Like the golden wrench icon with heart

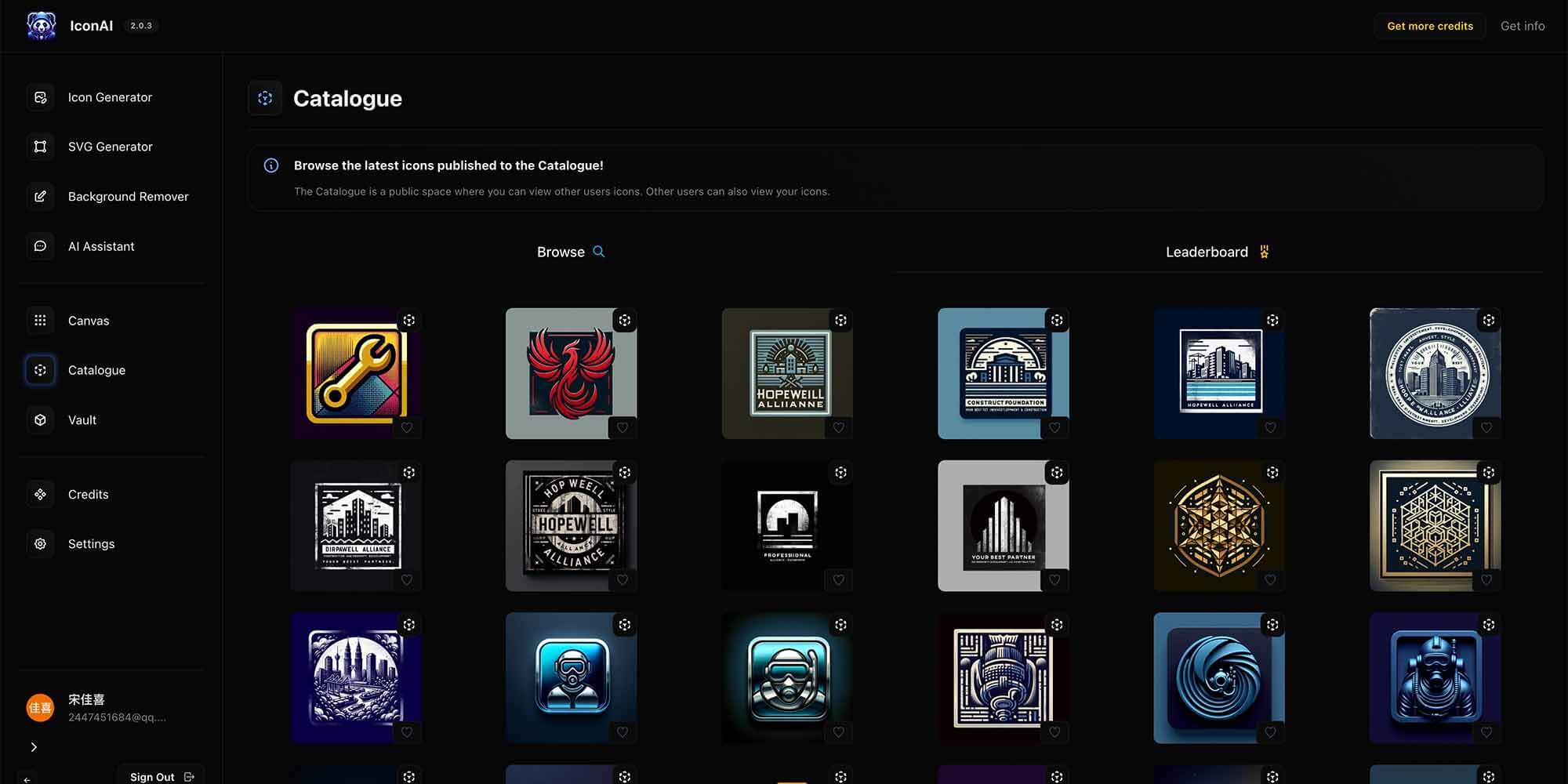pyautogui.click(x=407, y=427)
